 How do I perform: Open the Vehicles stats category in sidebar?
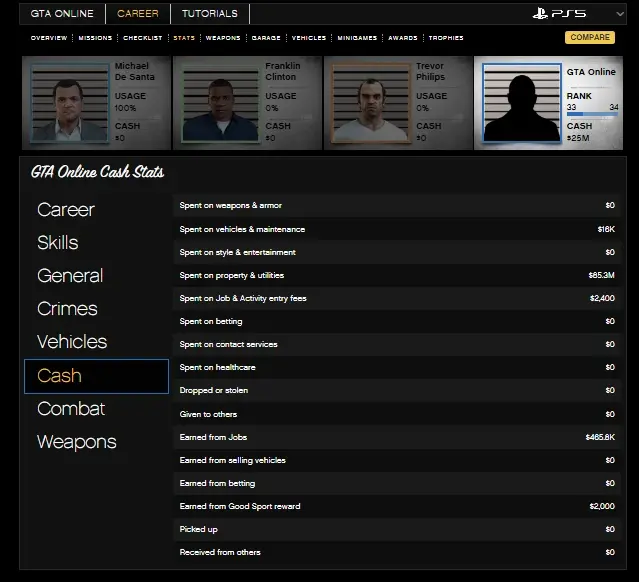[x=72, y=342]
